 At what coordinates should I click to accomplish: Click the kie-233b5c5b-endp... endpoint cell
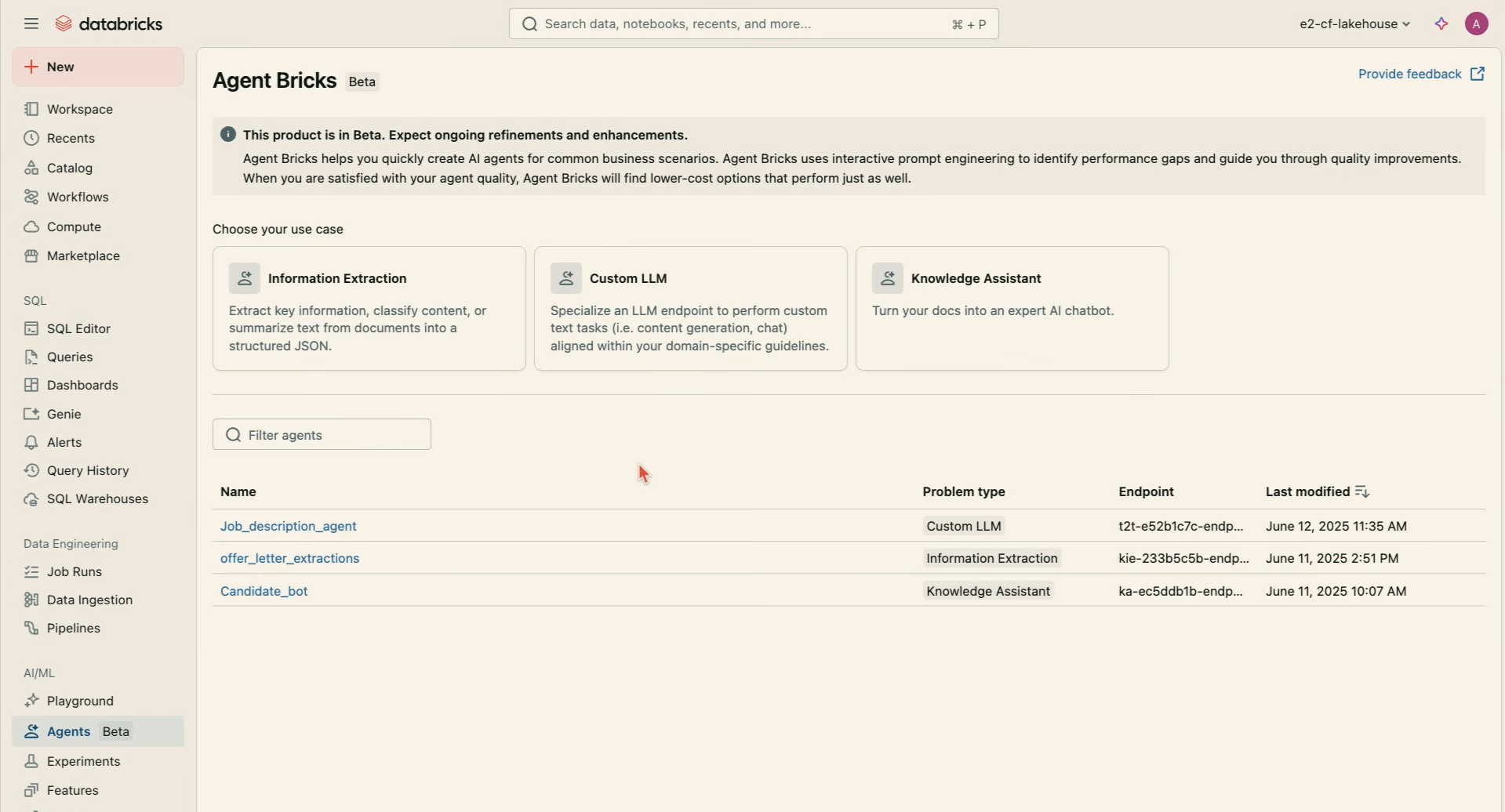pyautogui.click(x=1183, y=559)
